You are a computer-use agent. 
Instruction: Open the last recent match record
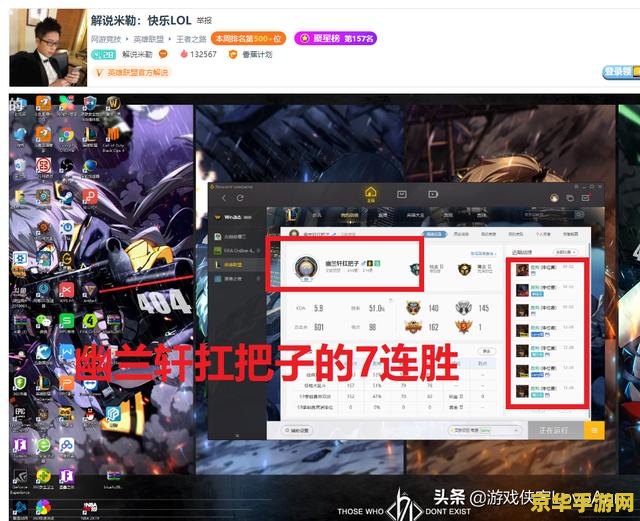coord(546,391)
